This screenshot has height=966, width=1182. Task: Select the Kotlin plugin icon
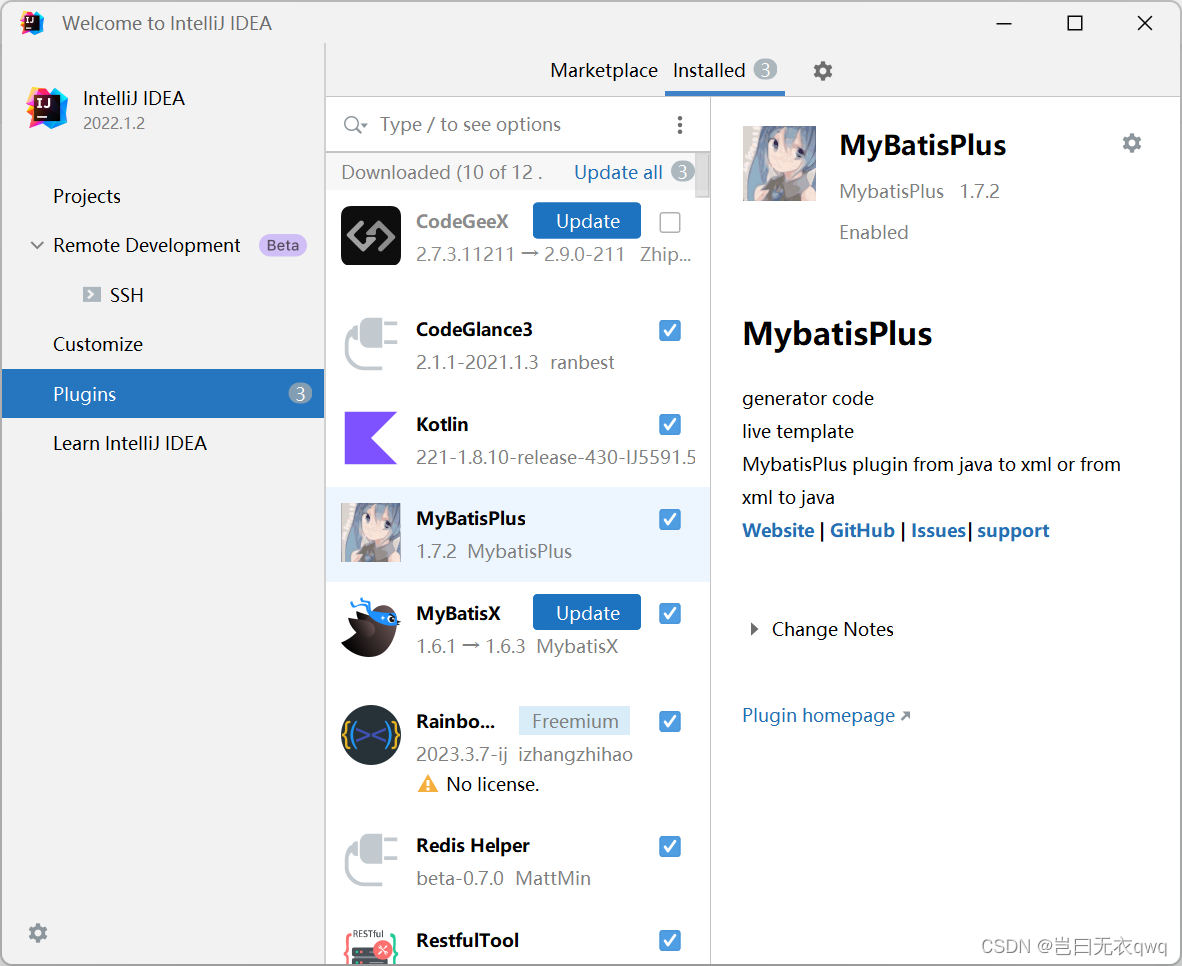[x=371, y=438]
